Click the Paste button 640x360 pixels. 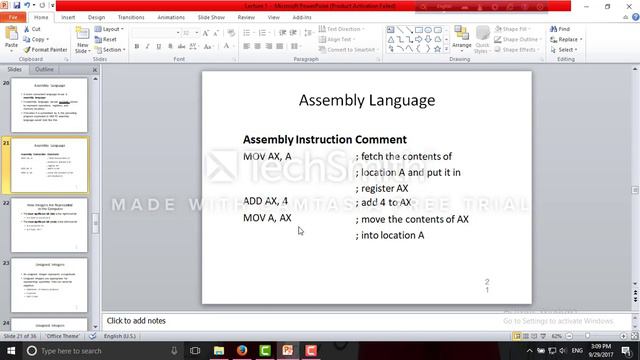coord(11,38)
